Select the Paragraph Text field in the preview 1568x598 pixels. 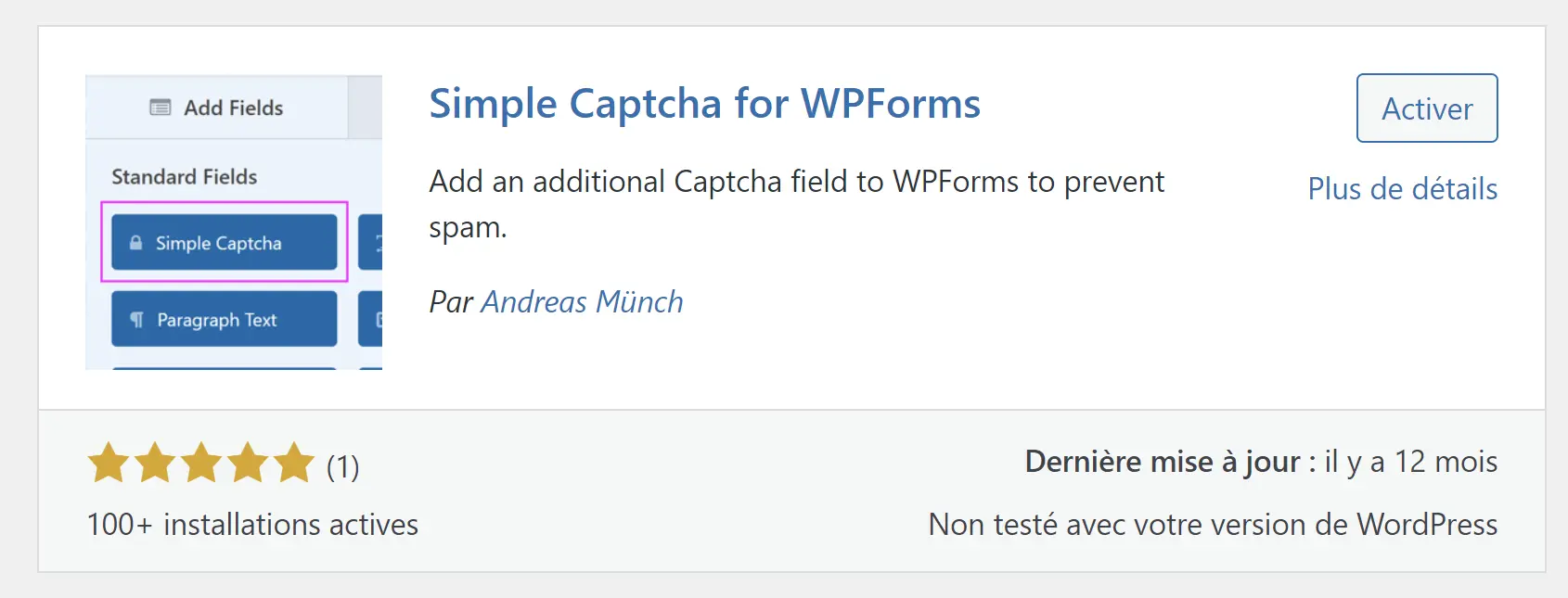tap(224, 318)
